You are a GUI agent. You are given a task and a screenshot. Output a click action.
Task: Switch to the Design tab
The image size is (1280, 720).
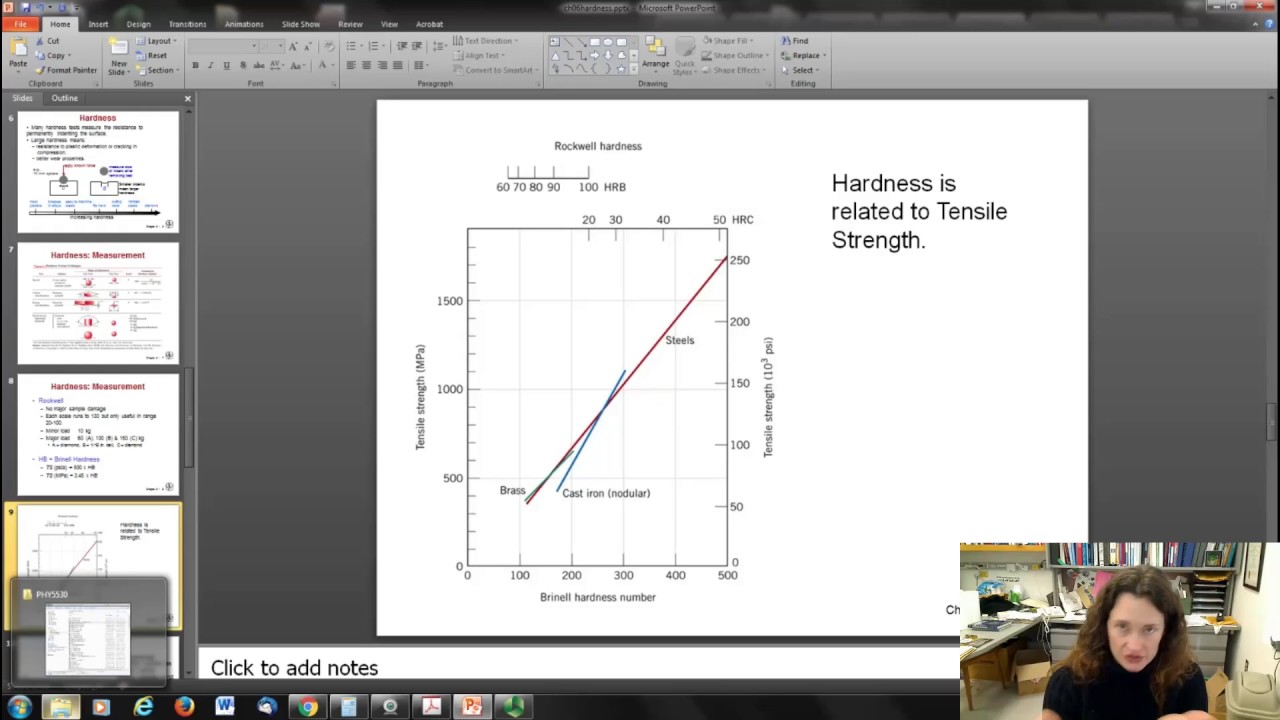point(139,24)
